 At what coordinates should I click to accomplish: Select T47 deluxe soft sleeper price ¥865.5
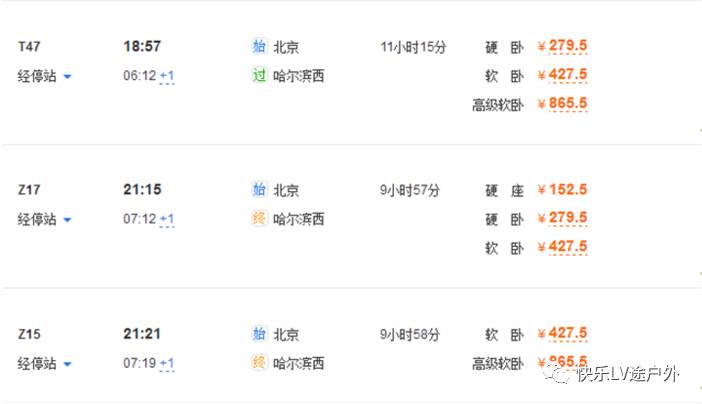click(562, 103)
